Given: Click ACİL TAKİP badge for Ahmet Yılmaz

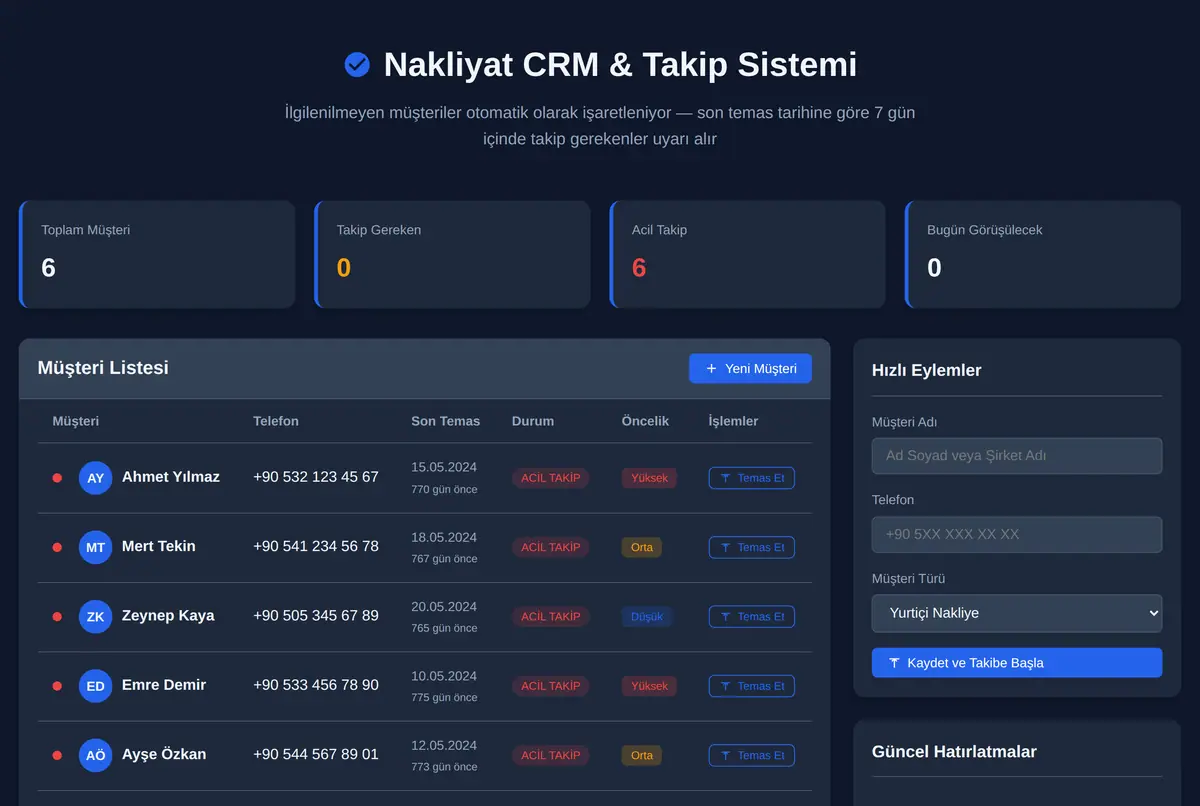Looking at the screenshot, I should 551,478.
